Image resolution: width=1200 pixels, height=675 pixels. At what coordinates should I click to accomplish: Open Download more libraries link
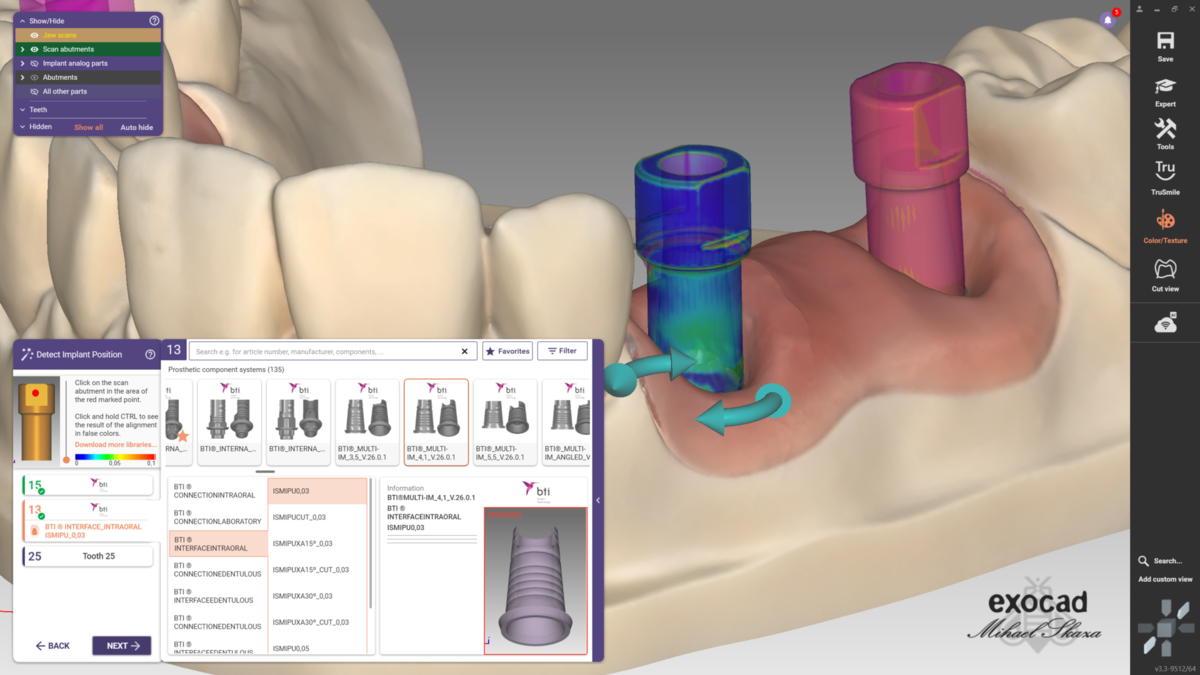click(x=116, y=444)
